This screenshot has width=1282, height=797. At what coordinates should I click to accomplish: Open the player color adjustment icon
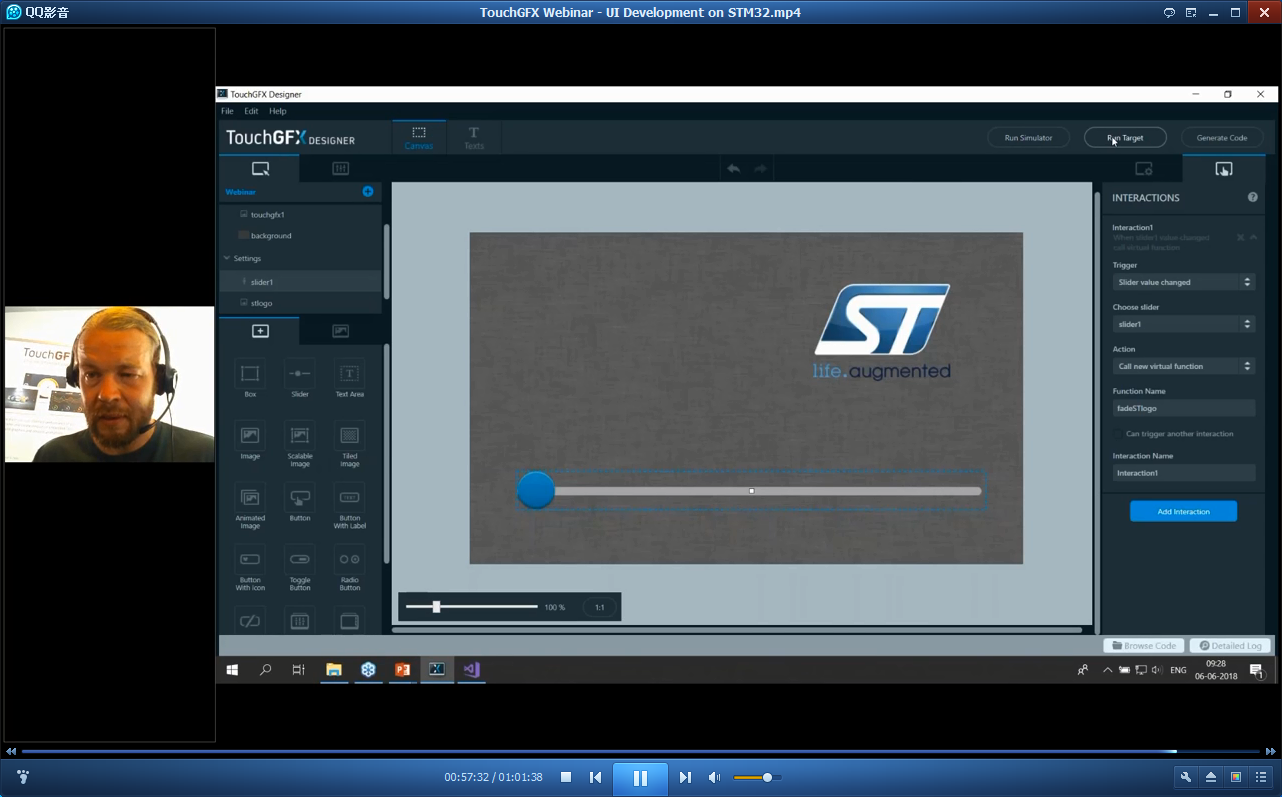click(x=1236, y=777)
